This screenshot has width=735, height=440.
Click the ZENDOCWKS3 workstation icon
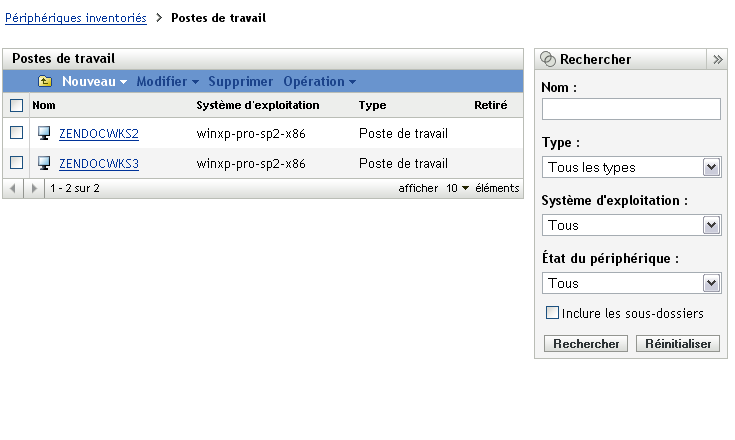(44, 163)
